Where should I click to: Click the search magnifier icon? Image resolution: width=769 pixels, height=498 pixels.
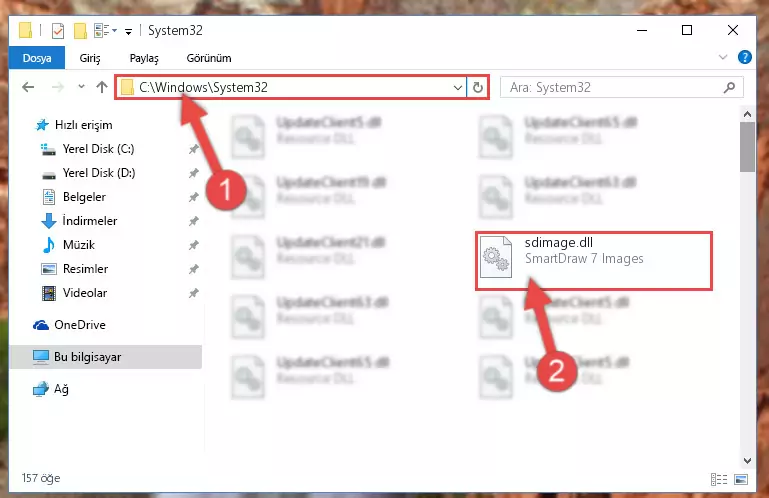[x=729, y=88]
